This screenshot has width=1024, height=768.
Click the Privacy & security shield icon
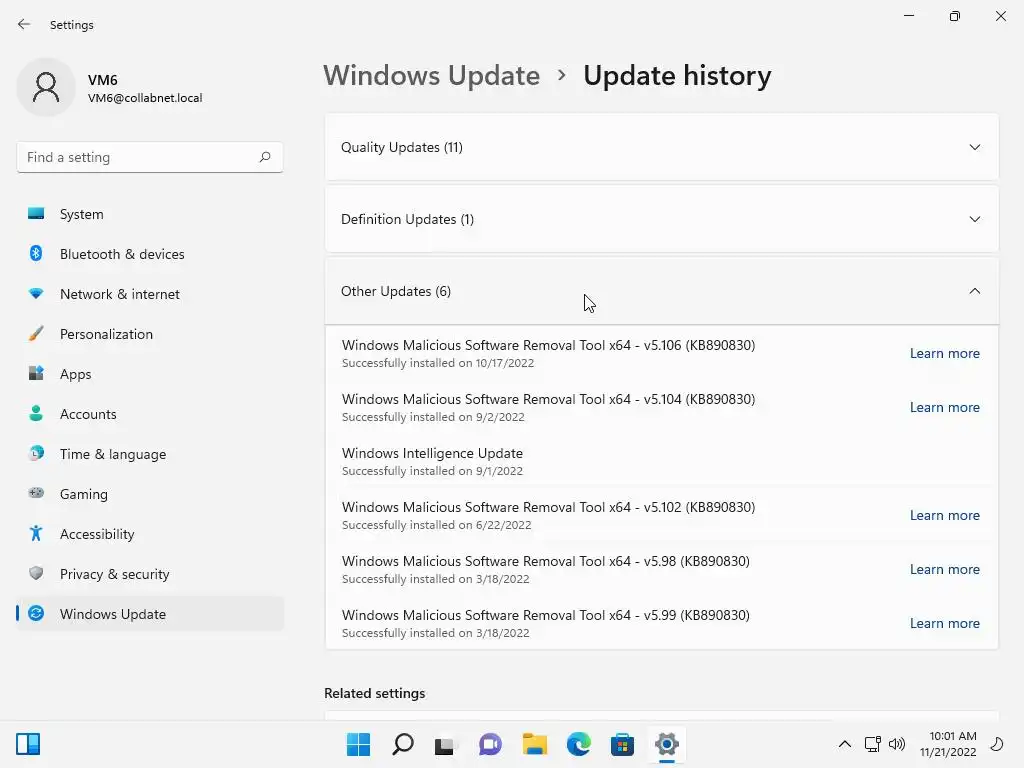click(36, 573)
